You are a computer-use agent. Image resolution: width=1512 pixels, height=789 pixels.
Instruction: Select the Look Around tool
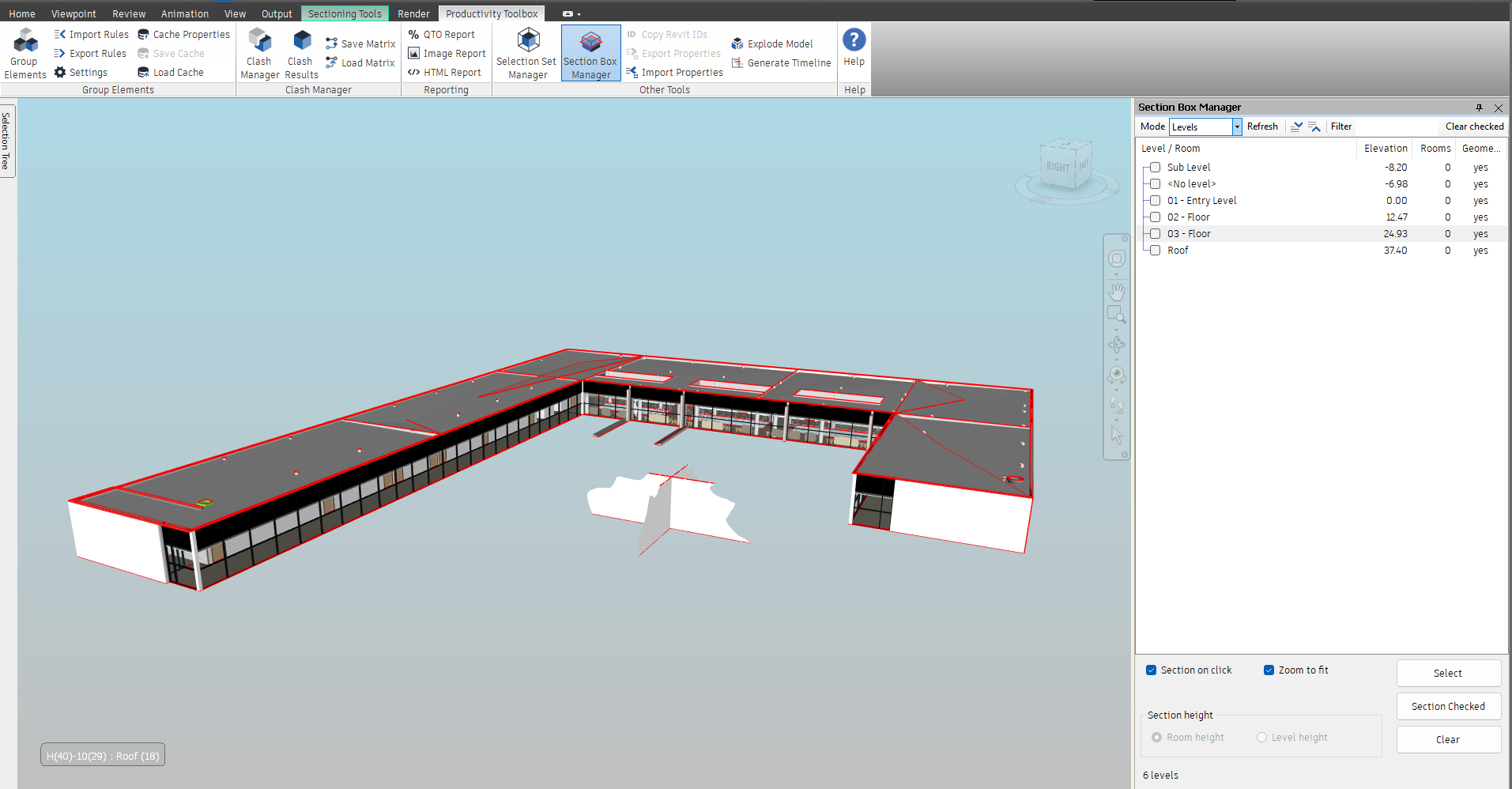(x=1116, y=375)
